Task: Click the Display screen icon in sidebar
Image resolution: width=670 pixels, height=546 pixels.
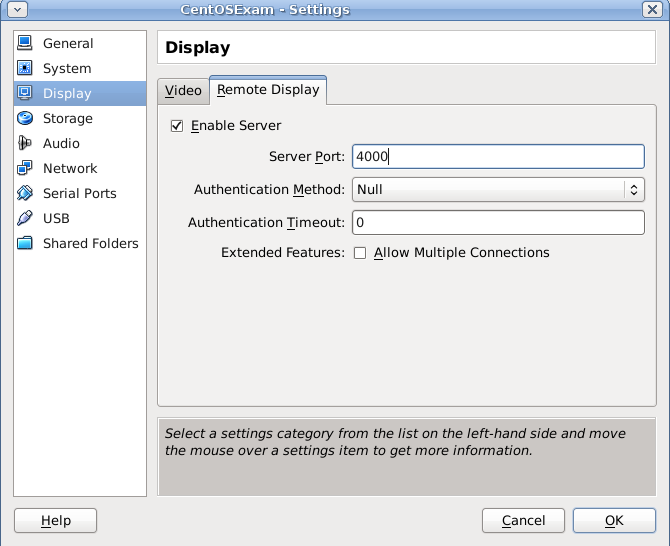Action: click(x=25, y=94)
